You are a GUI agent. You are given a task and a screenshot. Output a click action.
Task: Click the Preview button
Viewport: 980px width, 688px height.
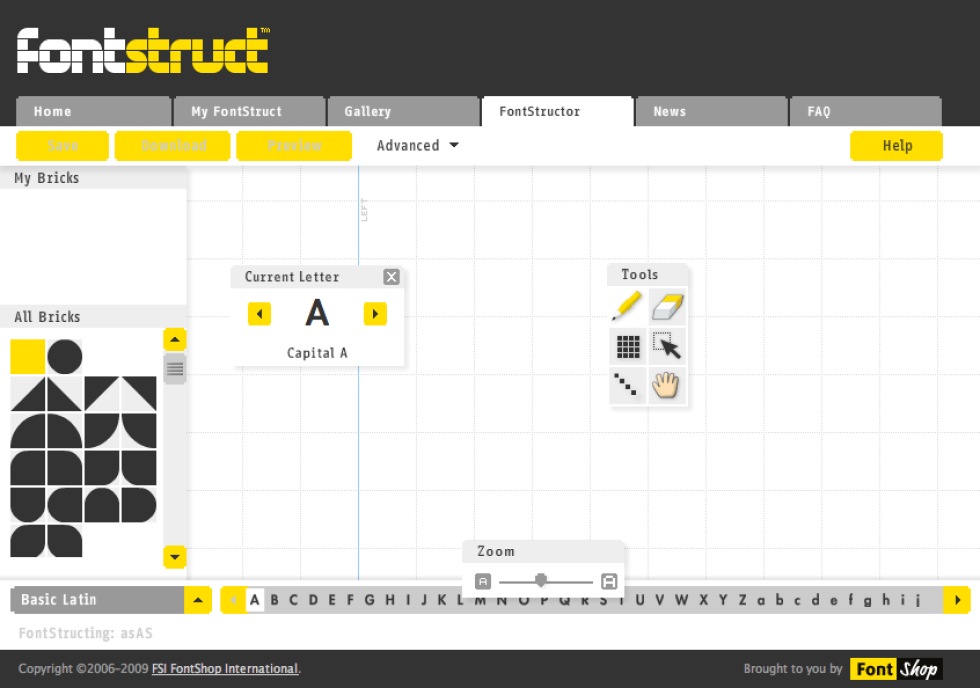coord(293,145)
